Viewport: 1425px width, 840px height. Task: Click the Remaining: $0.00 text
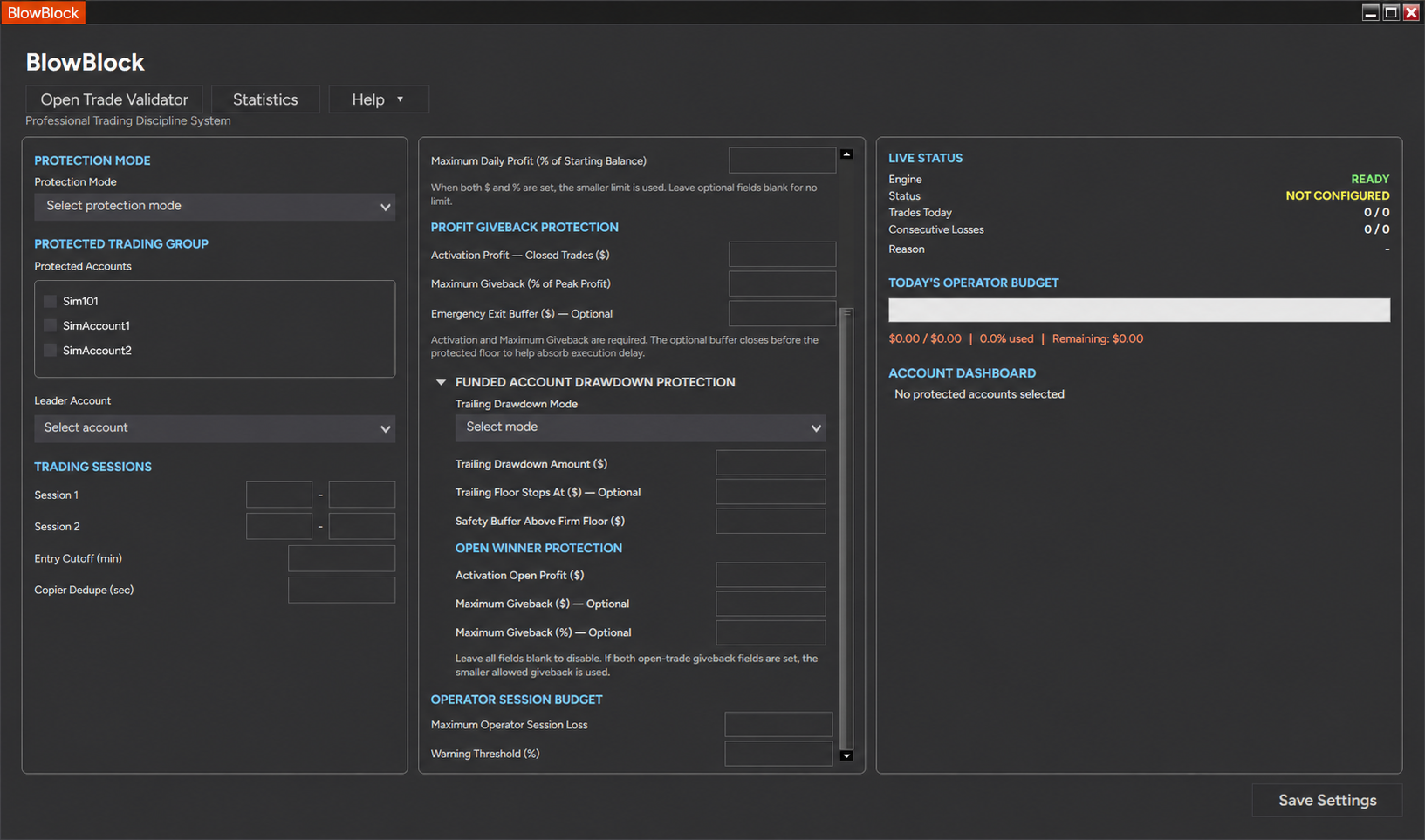tap(1097, 338)
